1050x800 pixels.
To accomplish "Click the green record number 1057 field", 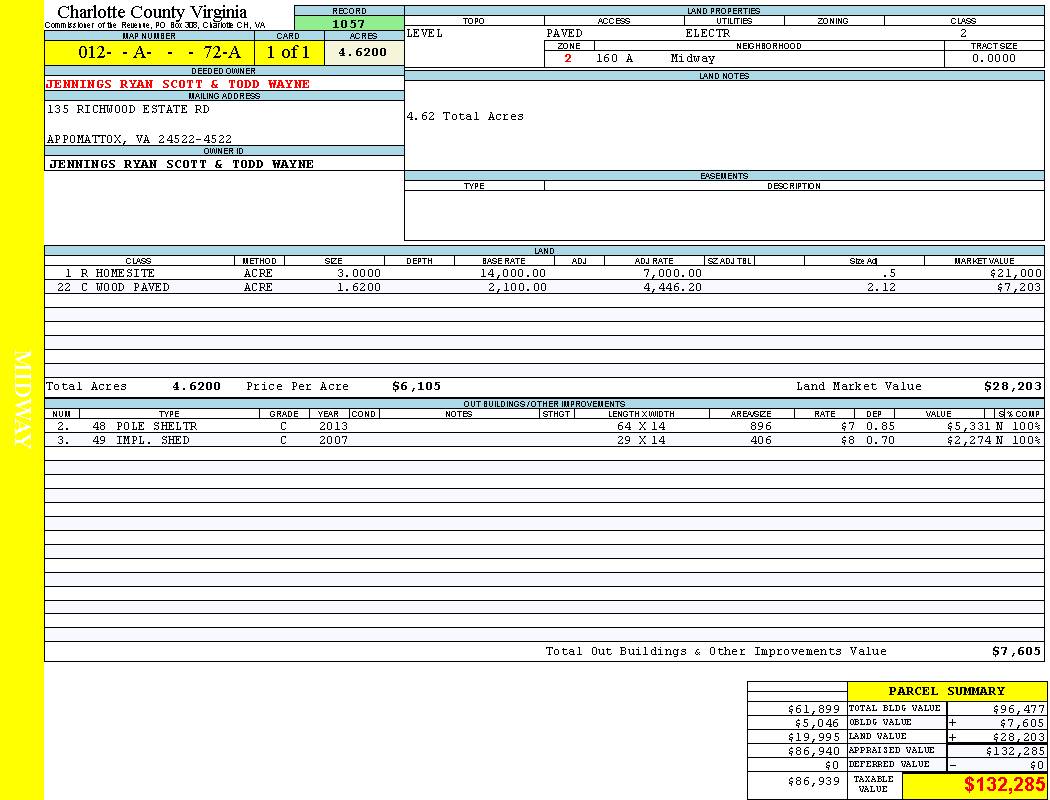I will click(349, 23).
